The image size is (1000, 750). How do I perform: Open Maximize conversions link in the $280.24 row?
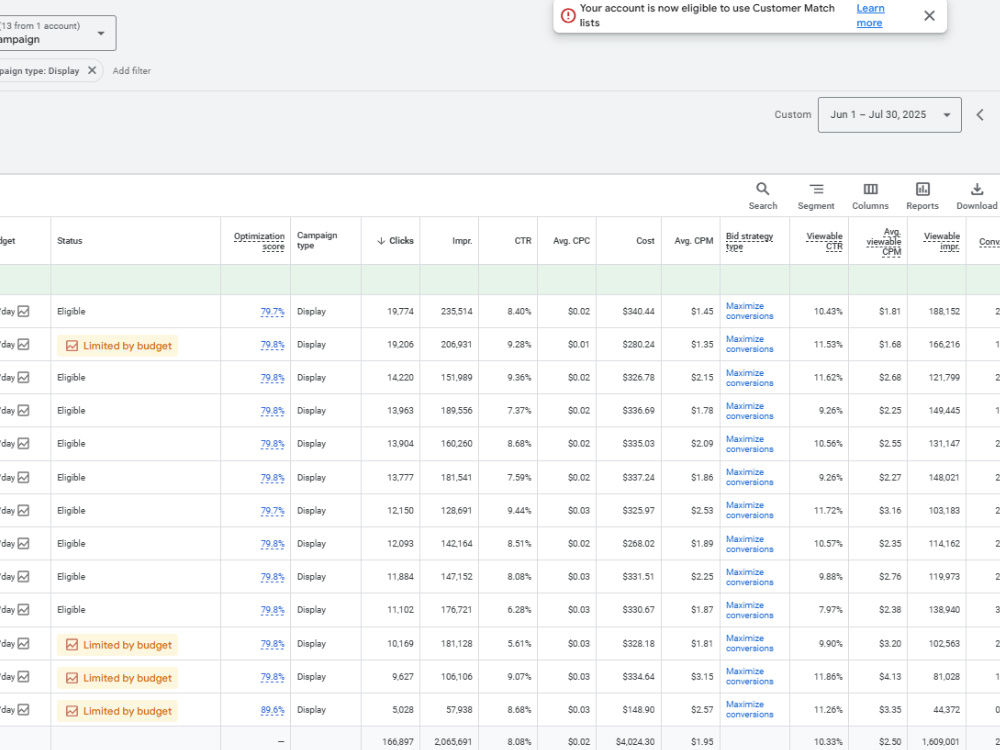[749, 344]
